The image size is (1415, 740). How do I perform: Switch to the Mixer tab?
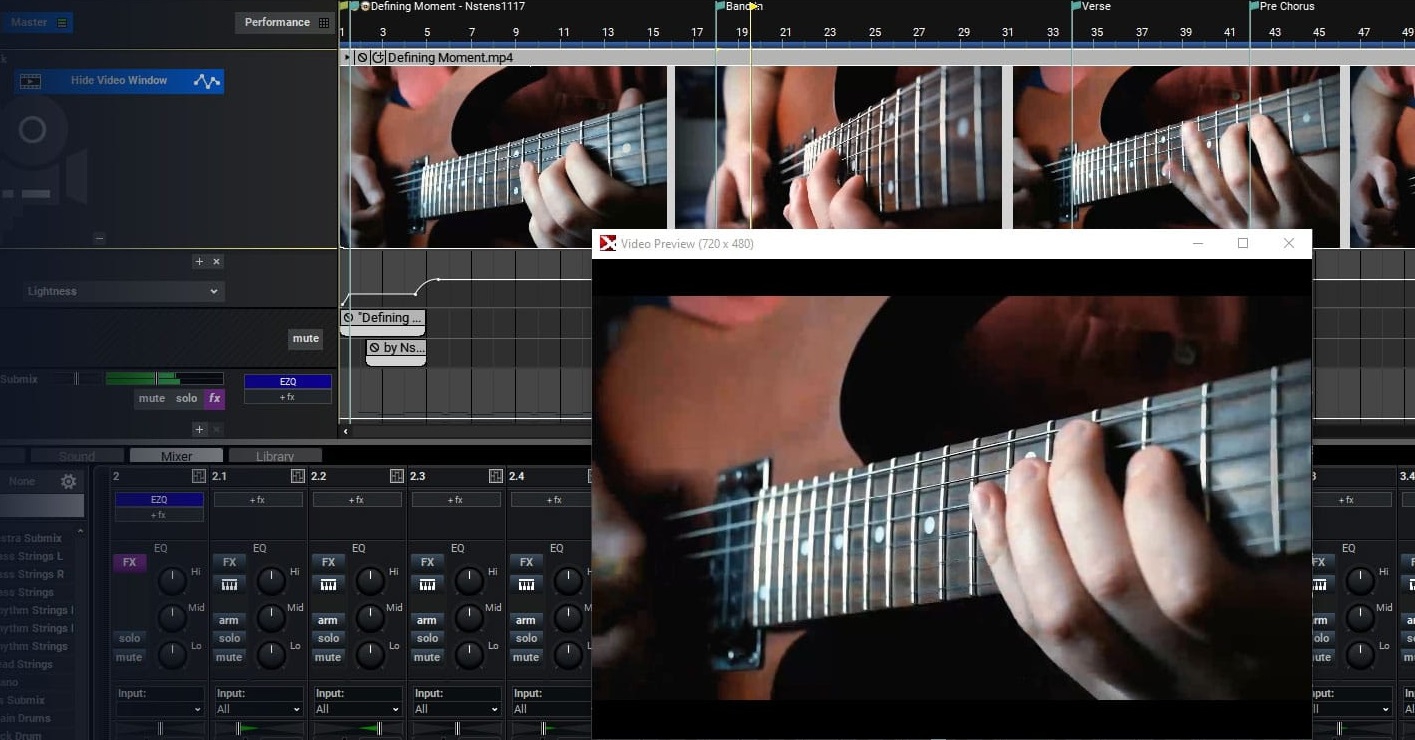176,456
